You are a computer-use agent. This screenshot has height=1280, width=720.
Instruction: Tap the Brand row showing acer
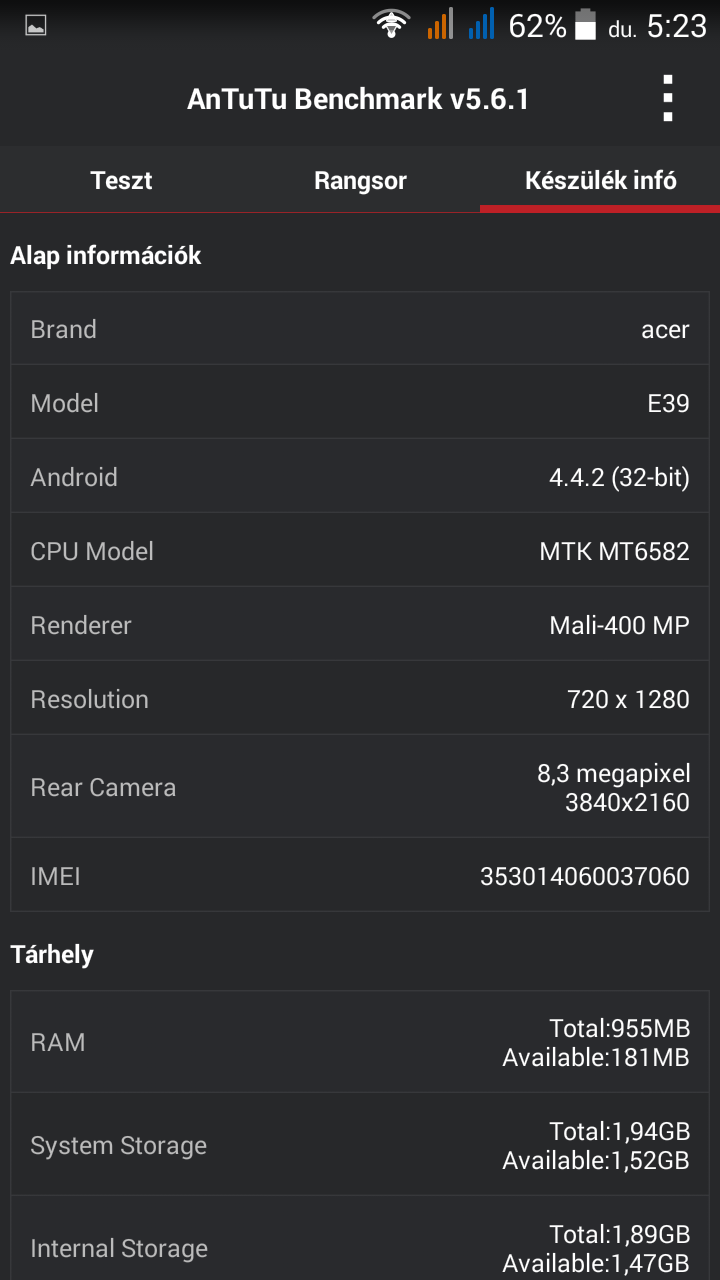coord(360,329)
